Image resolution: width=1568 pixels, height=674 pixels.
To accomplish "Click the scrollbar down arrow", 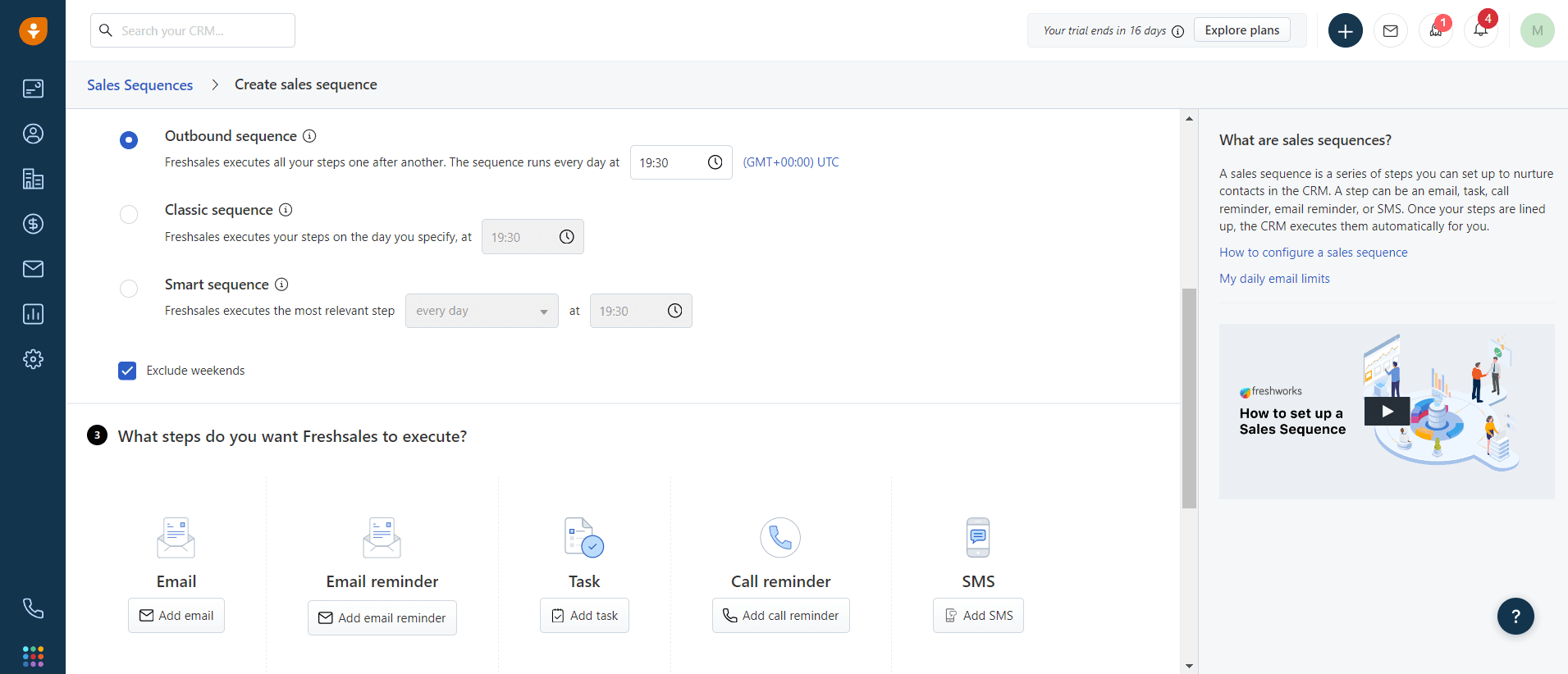I will click(1189, 666).
